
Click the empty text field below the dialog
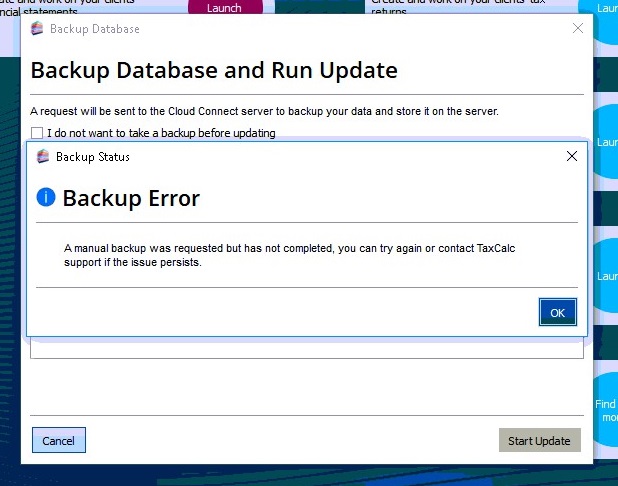pos(306,349)
